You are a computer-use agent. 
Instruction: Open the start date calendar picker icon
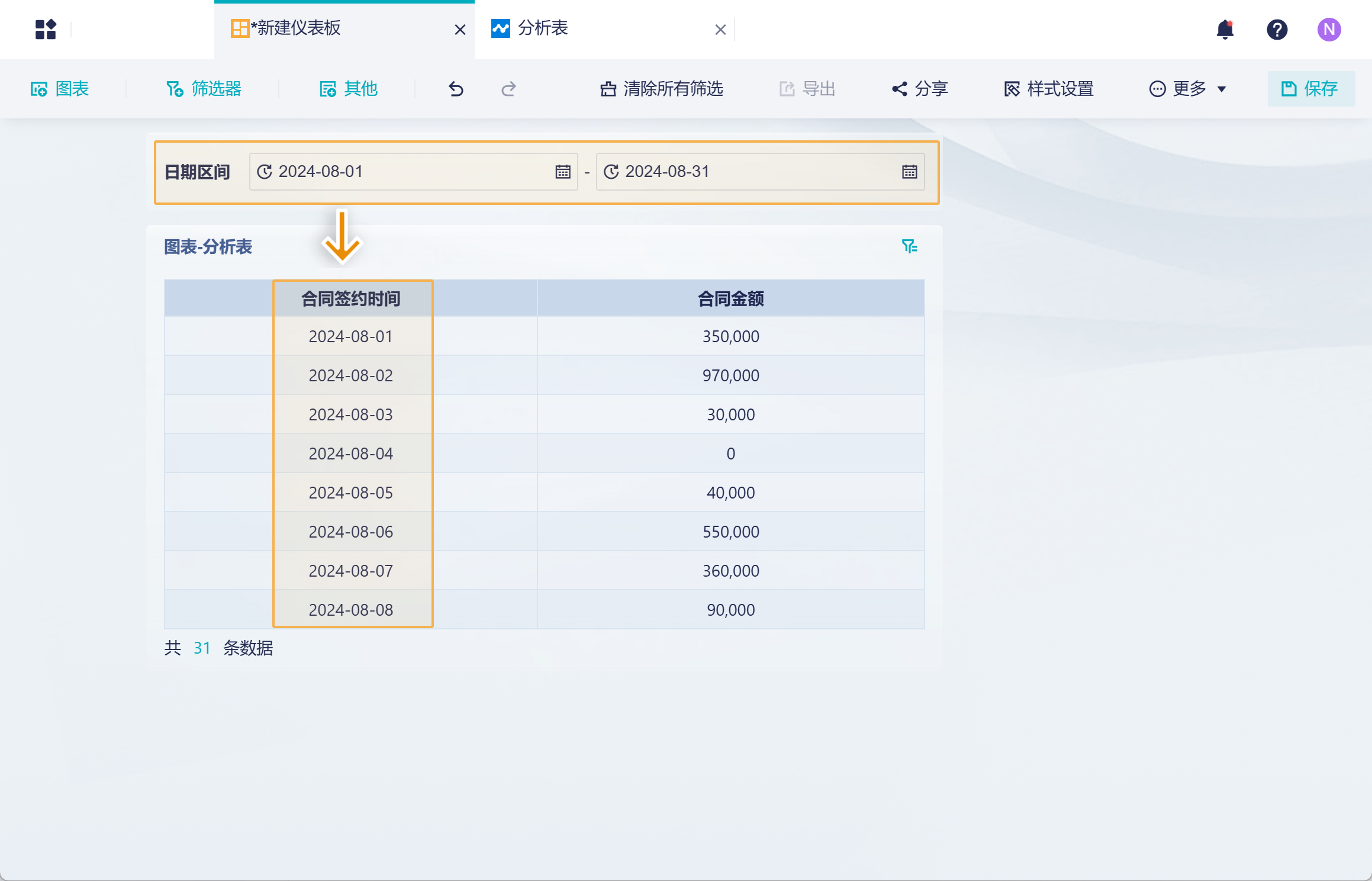click(562, 172)
